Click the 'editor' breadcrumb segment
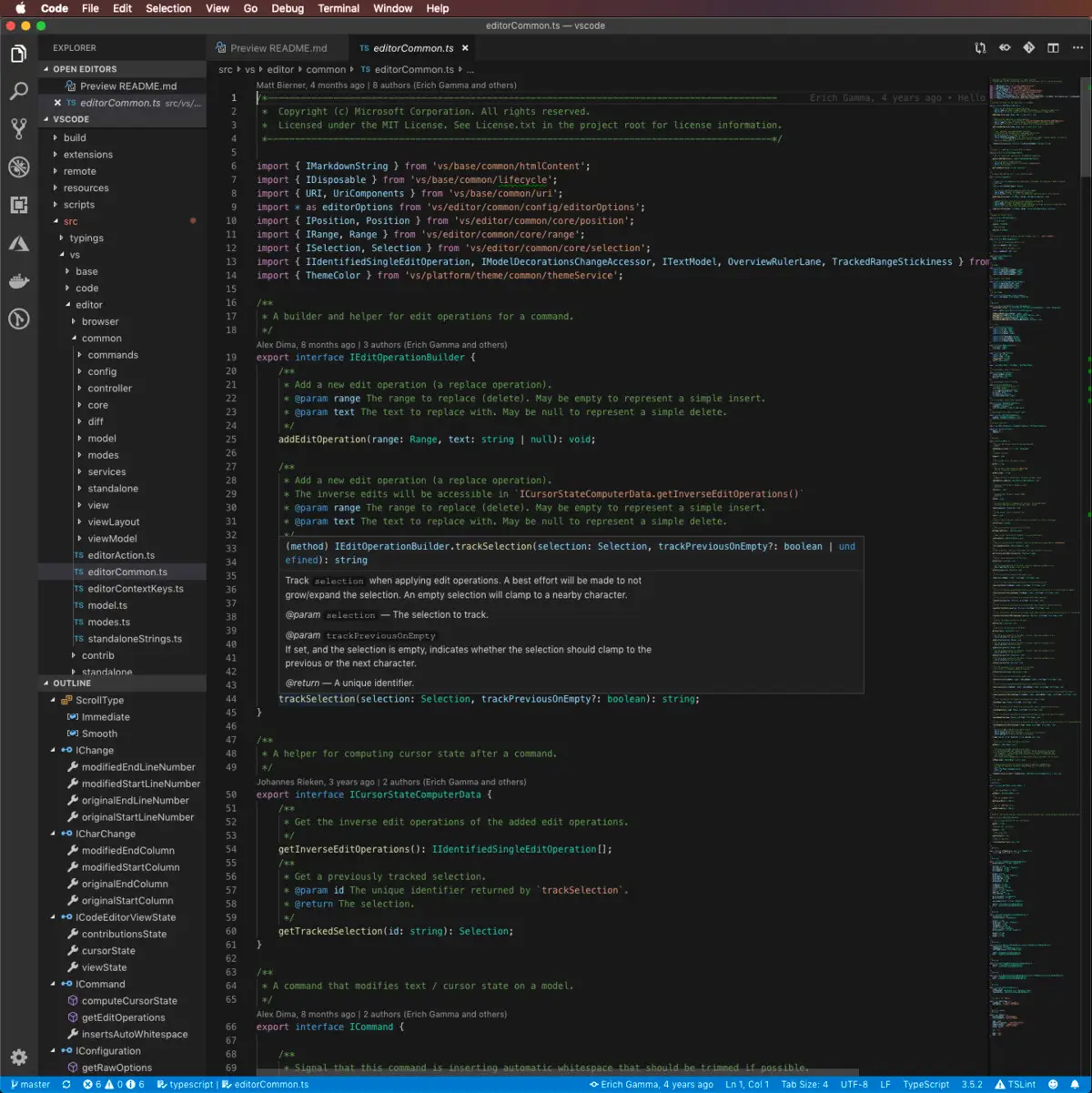The height and width of the screenshot is (1093, 1092). (x=280, y=69)
